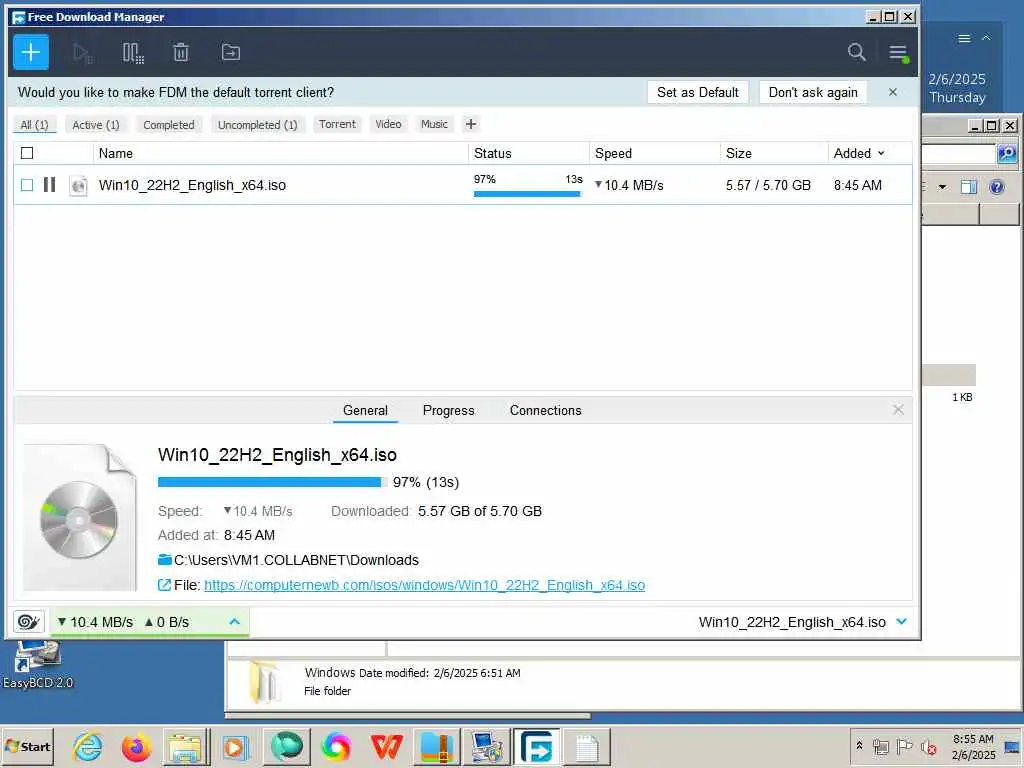Select the Video filter tab

(388, 124)
